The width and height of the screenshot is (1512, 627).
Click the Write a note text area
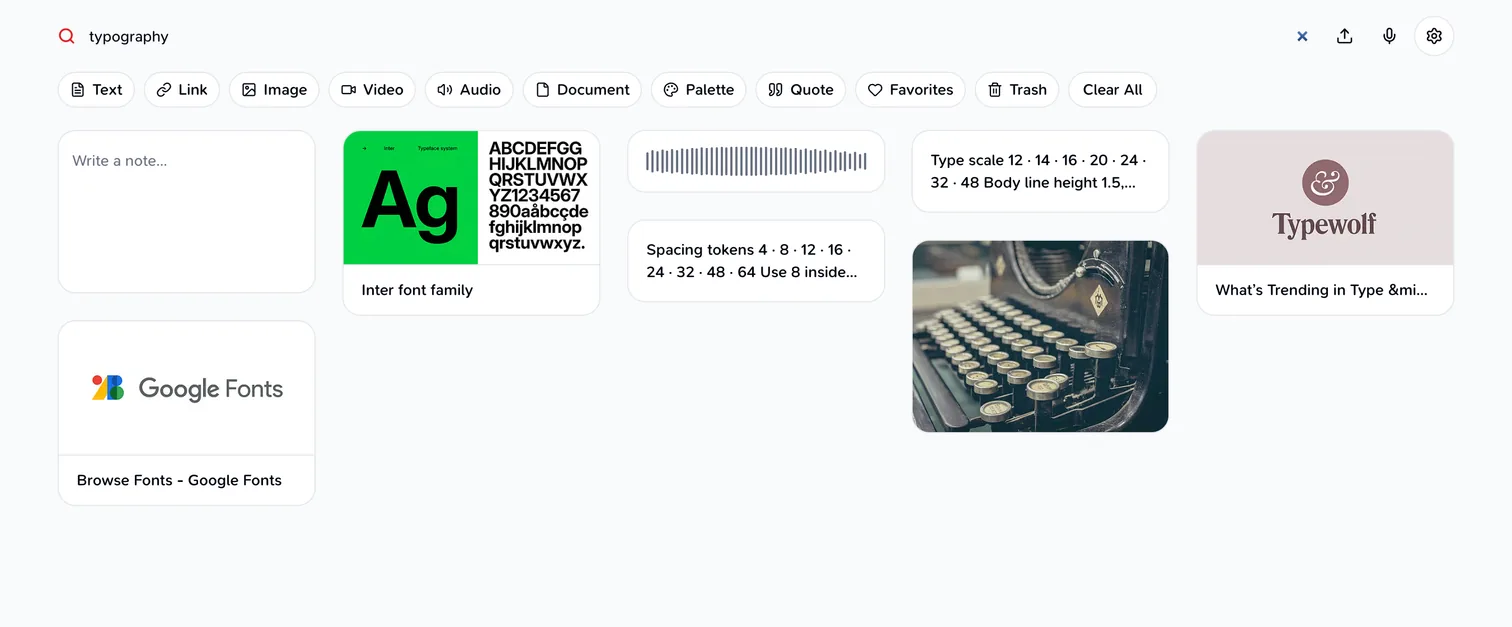187,211
